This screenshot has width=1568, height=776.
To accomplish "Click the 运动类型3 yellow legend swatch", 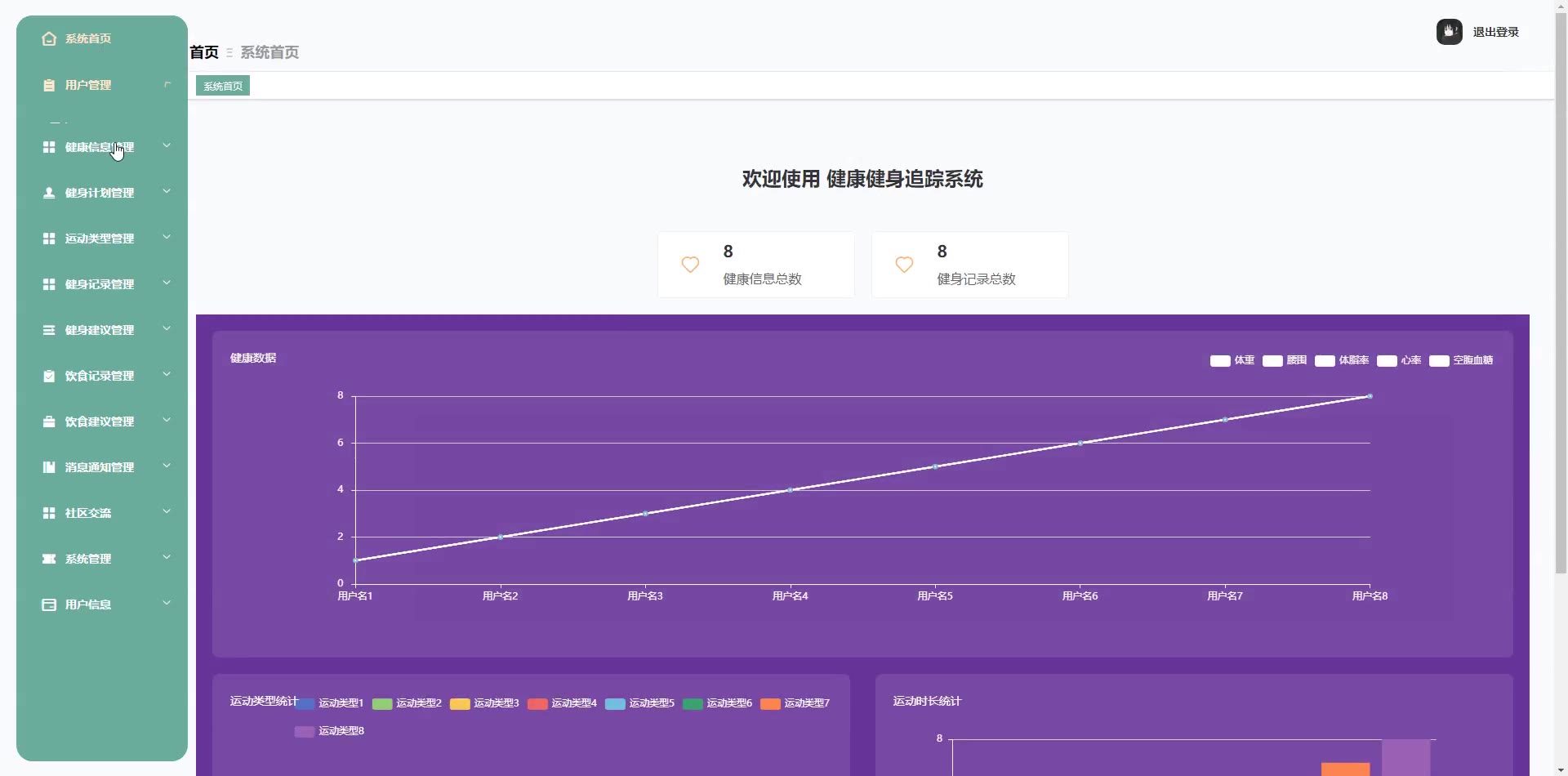I will (x=460, y=704).
